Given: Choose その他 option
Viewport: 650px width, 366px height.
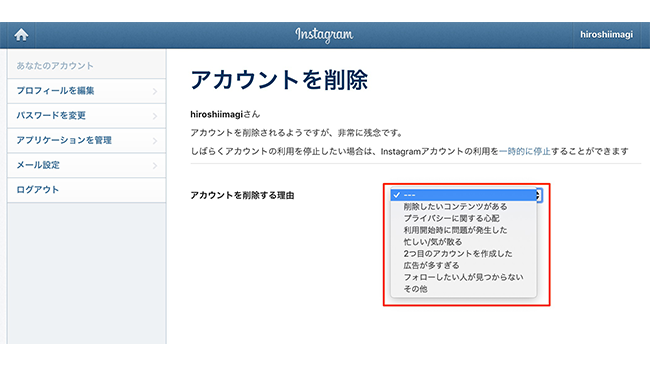Looking at the screenshot, I should coord(463,289).
